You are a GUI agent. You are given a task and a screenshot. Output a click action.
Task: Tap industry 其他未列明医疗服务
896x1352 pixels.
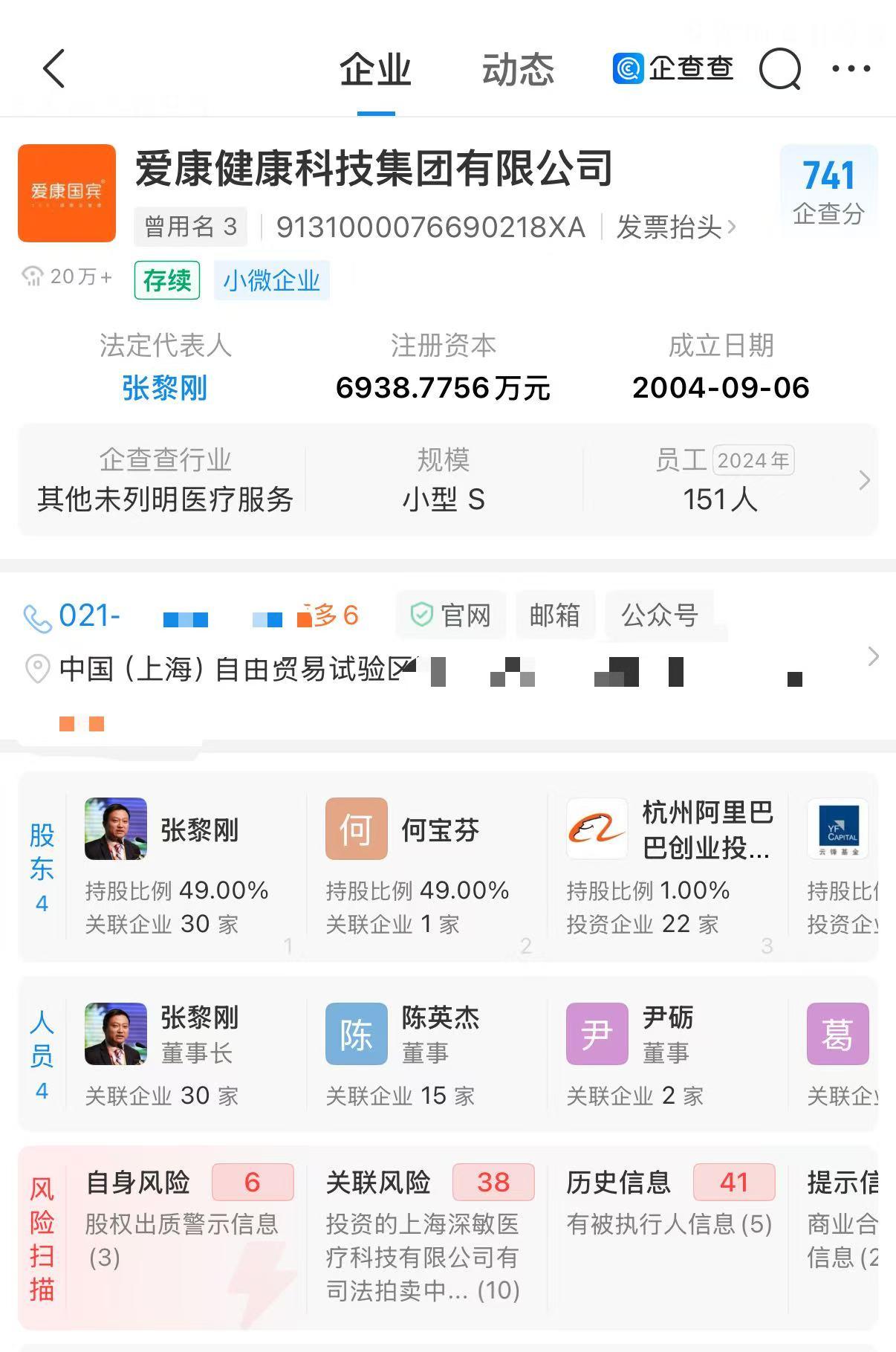tap(165, 499)
